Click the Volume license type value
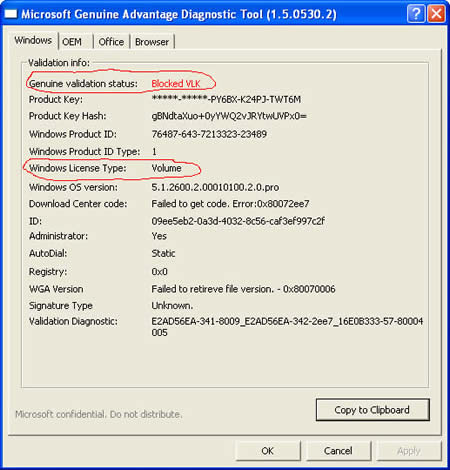Viewport: 450px width, 470px height. 166,168
